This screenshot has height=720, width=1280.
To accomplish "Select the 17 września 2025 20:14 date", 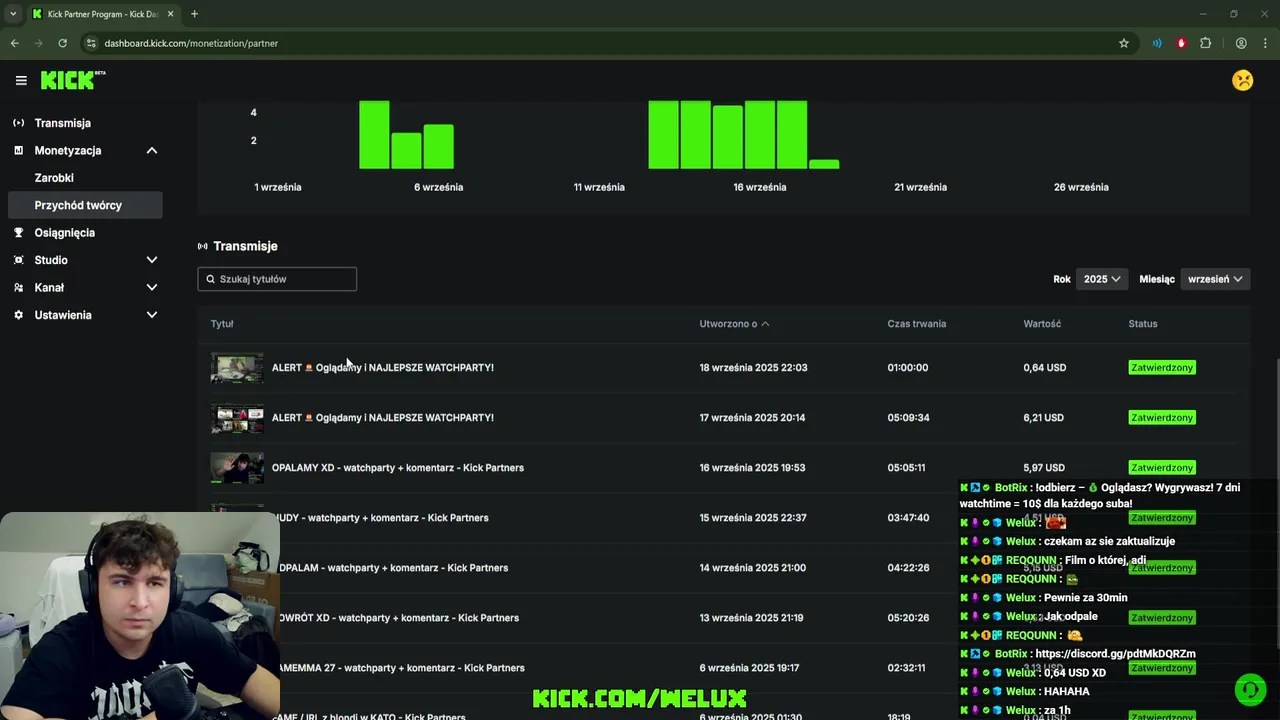I will [752, 418].
